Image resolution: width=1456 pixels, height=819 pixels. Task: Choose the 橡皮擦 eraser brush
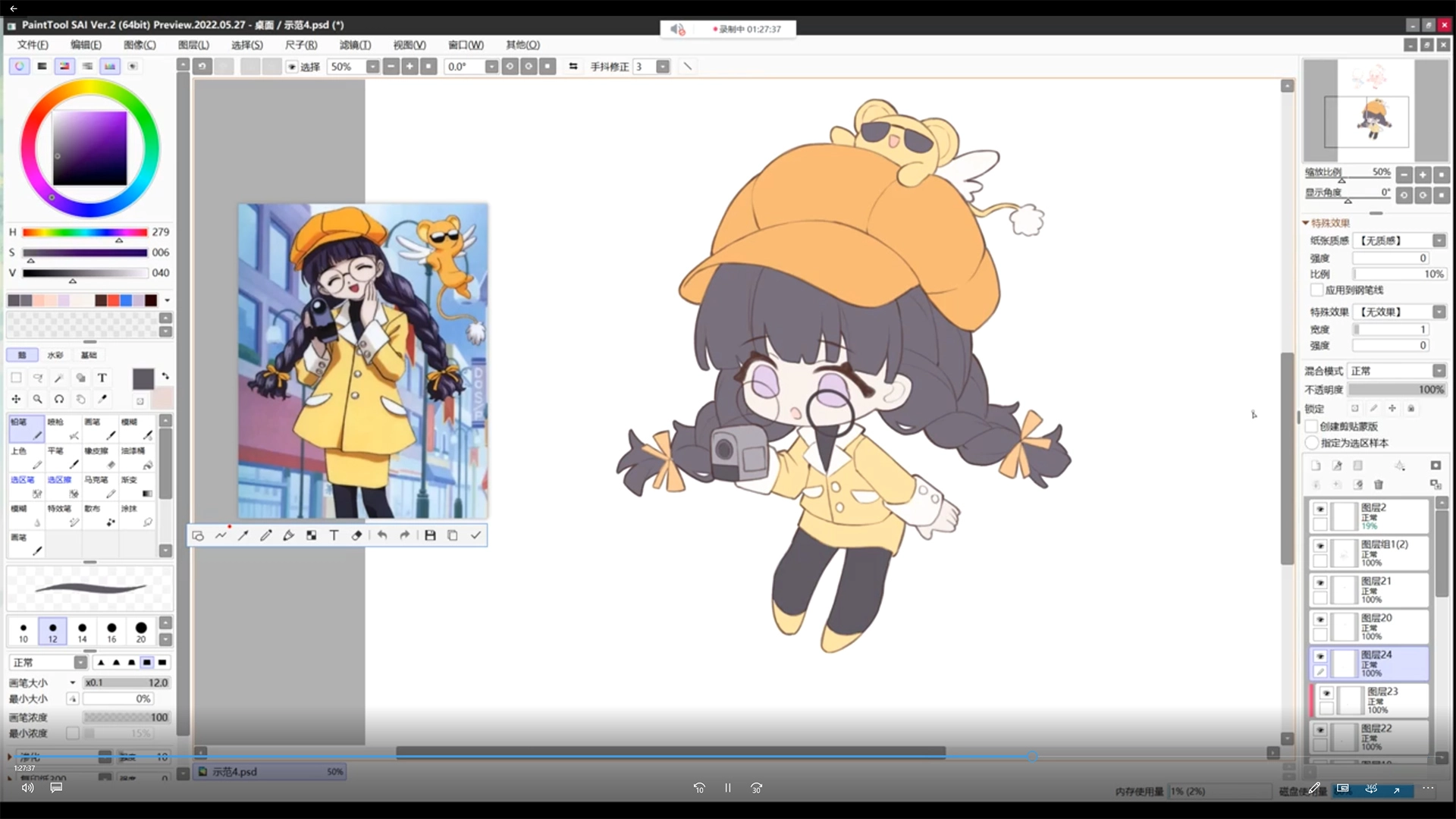(101, 457)
